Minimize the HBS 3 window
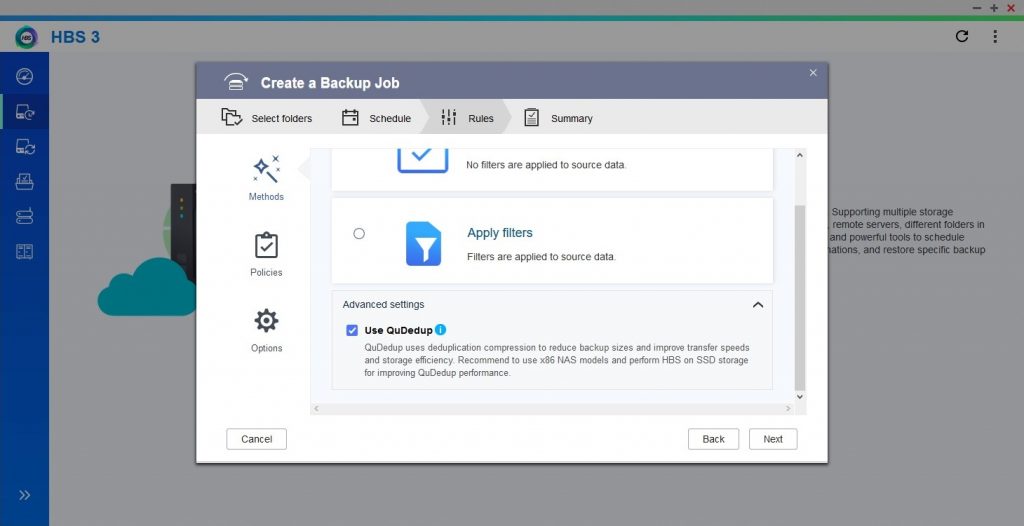The image size is (1024, 526). (977, 8)
